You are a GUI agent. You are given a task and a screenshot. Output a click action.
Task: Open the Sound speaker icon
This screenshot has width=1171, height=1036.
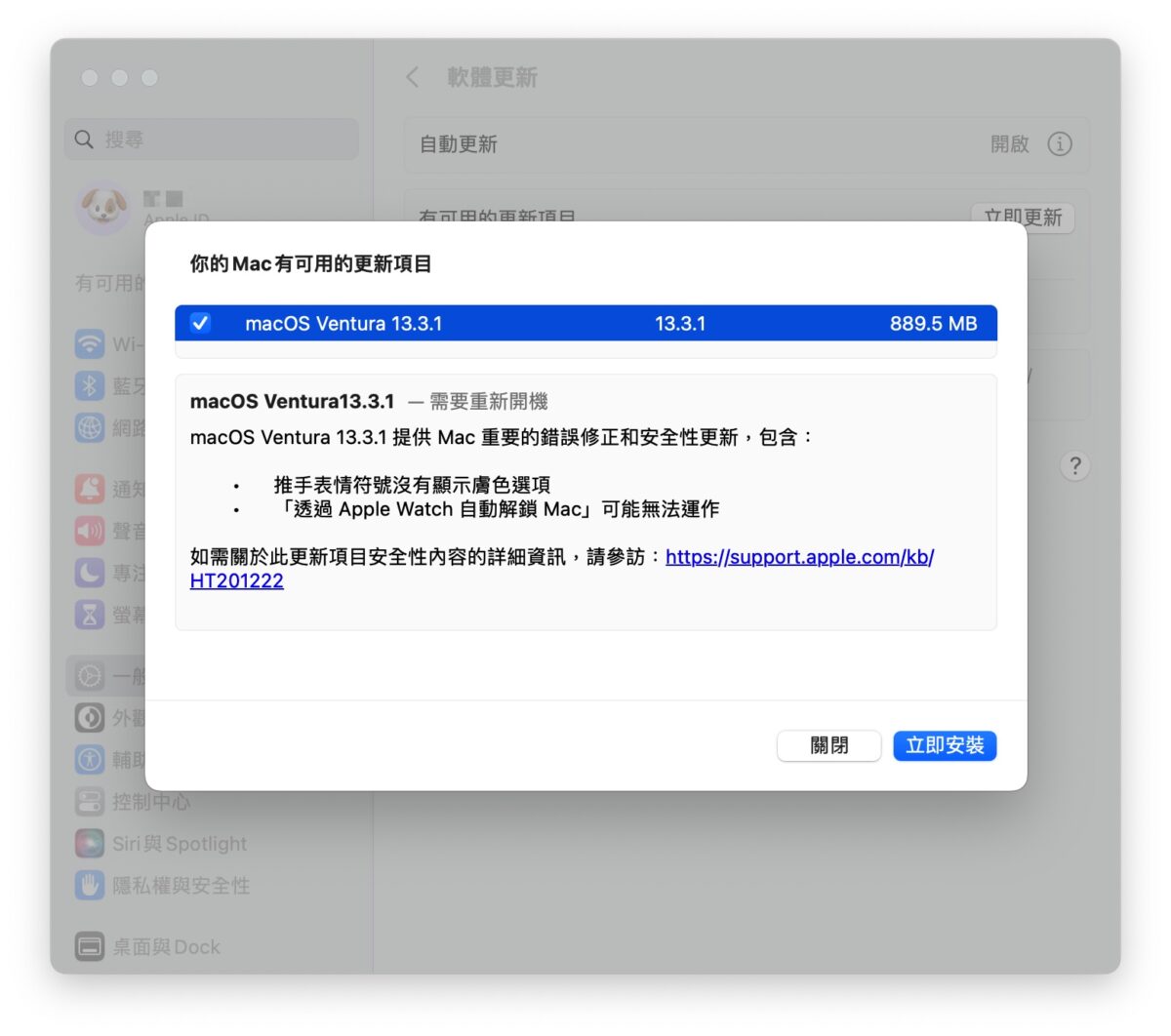[90, 530]
